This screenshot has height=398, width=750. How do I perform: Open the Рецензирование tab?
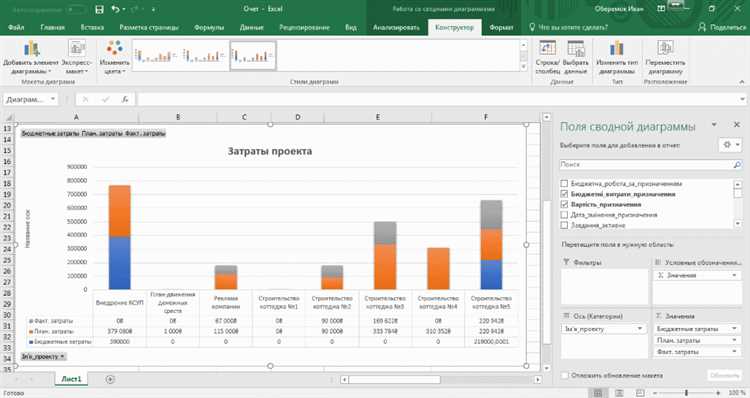[304, 27]
